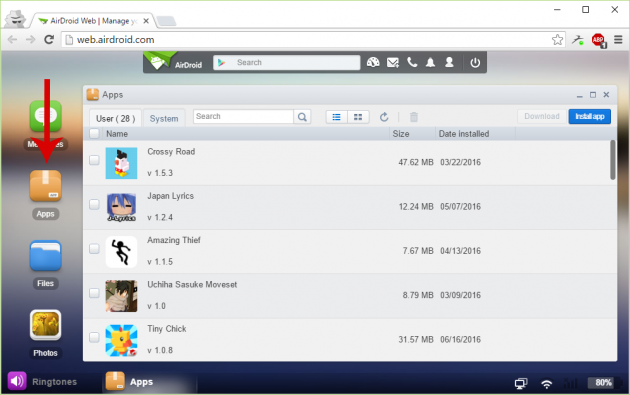Check the Amazing Thief checkbox
Screen dimensions: 630x395
tap(94, 248)
